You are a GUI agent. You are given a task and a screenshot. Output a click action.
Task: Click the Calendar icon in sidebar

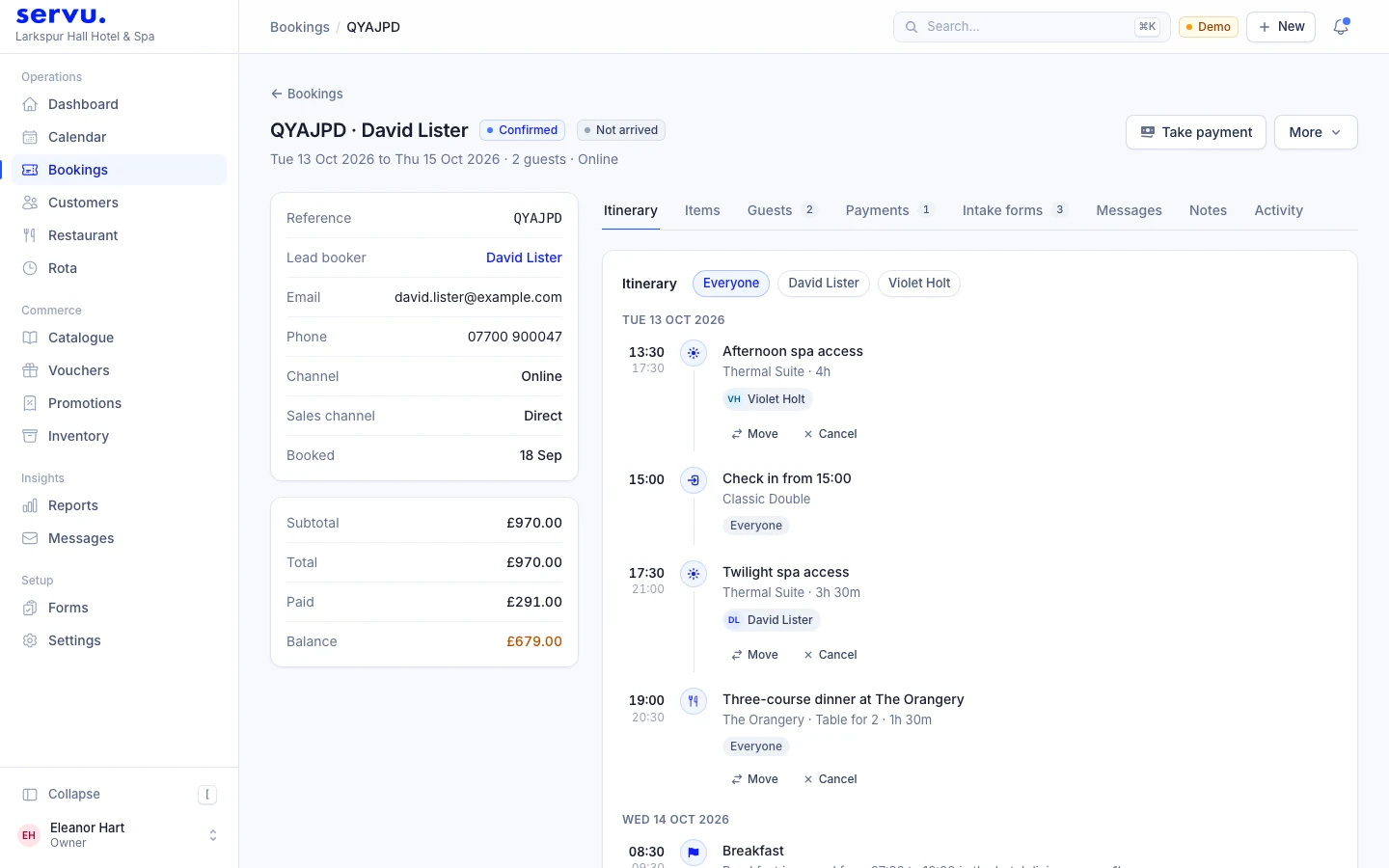click(30, 137)
